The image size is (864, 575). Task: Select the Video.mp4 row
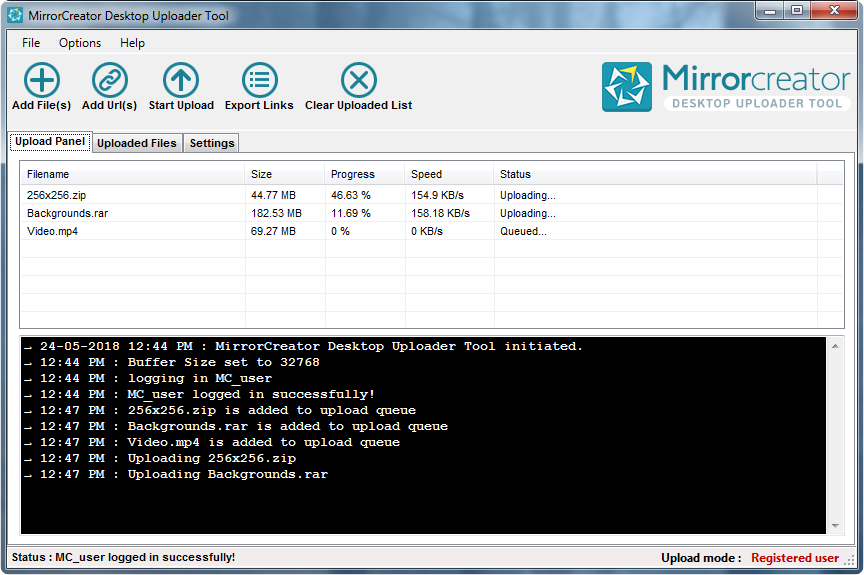(x=432, y=231)
